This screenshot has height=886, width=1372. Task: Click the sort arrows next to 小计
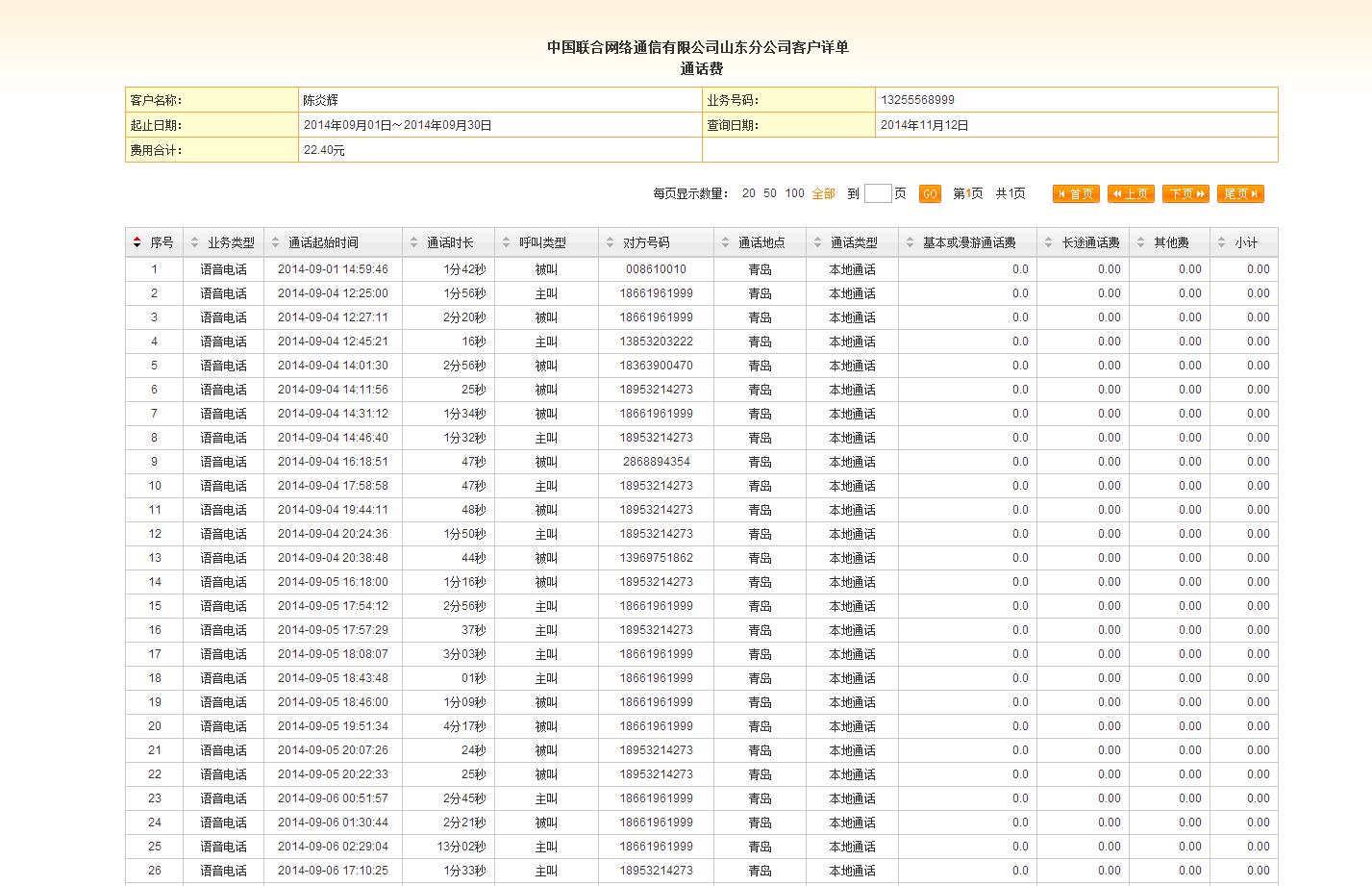click(1222, 243)
